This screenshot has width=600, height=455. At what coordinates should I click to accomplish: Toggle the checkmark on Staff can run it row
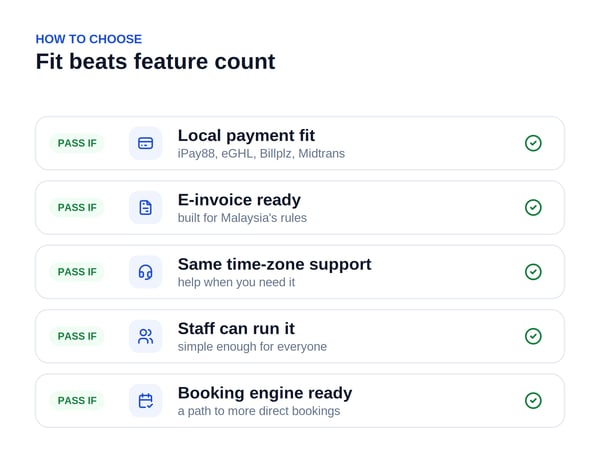coord(533,336)
